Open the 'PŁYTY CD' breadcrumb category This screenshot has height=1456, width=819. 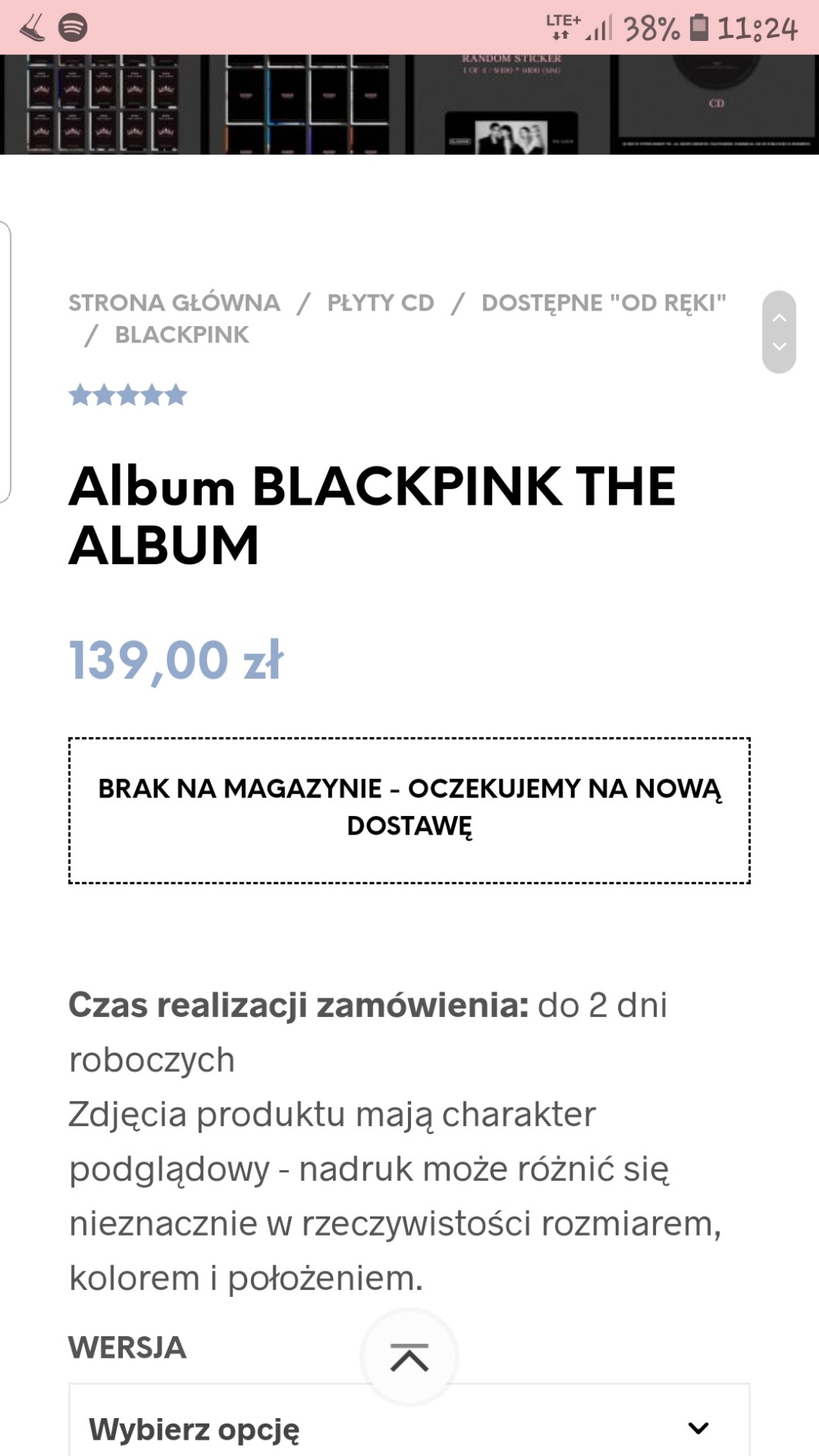coord(381,302)
